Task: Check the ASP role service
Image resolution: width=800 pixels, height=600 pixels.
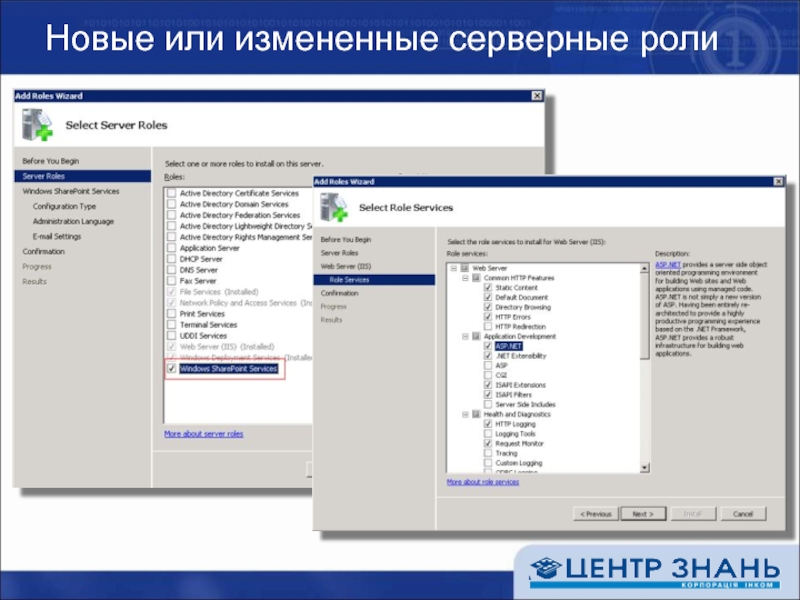Action: click(x=488, y=365)
